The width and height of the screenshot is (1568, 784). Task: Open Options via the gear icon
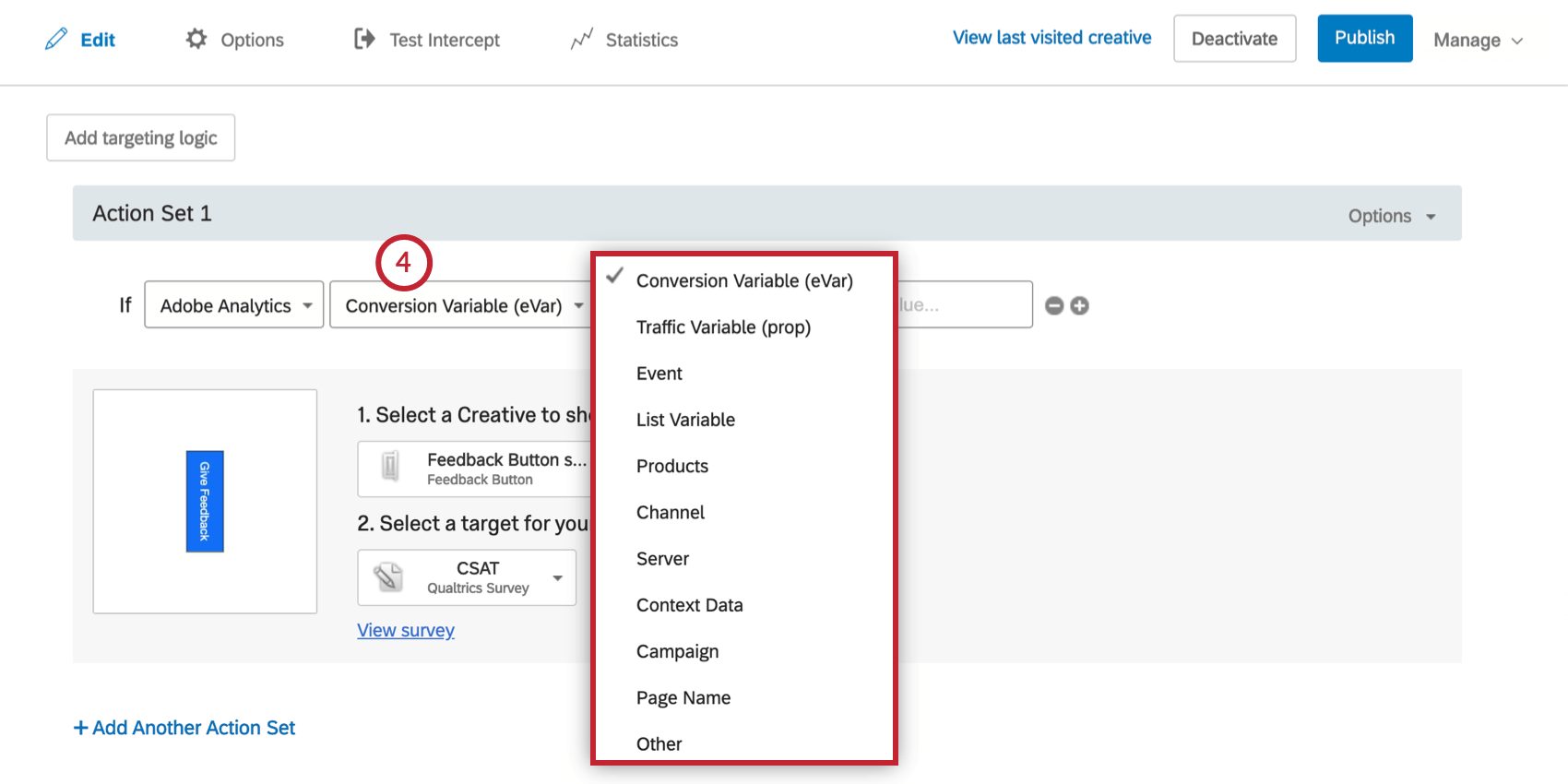[196, 39]
